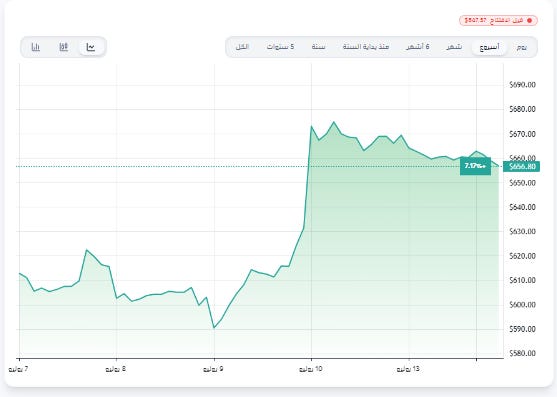Click the $650.00 axis label
Viewport: 557px width, 397px height.
tap(522, 183)
